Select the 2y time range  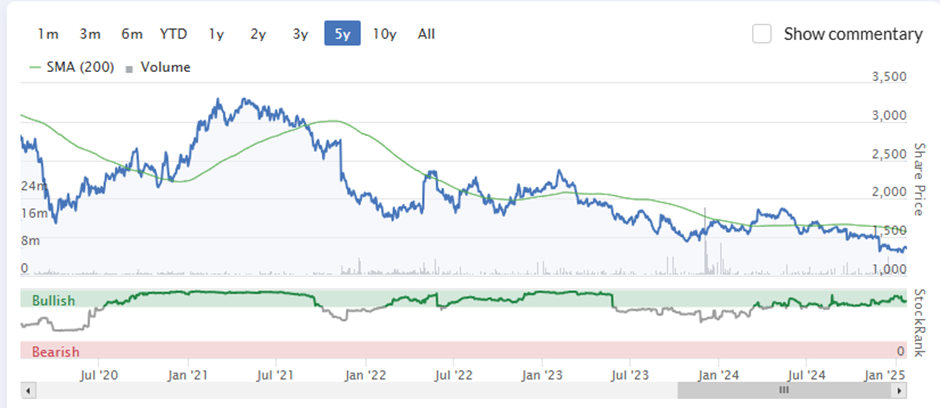click(x=258, y=34)
